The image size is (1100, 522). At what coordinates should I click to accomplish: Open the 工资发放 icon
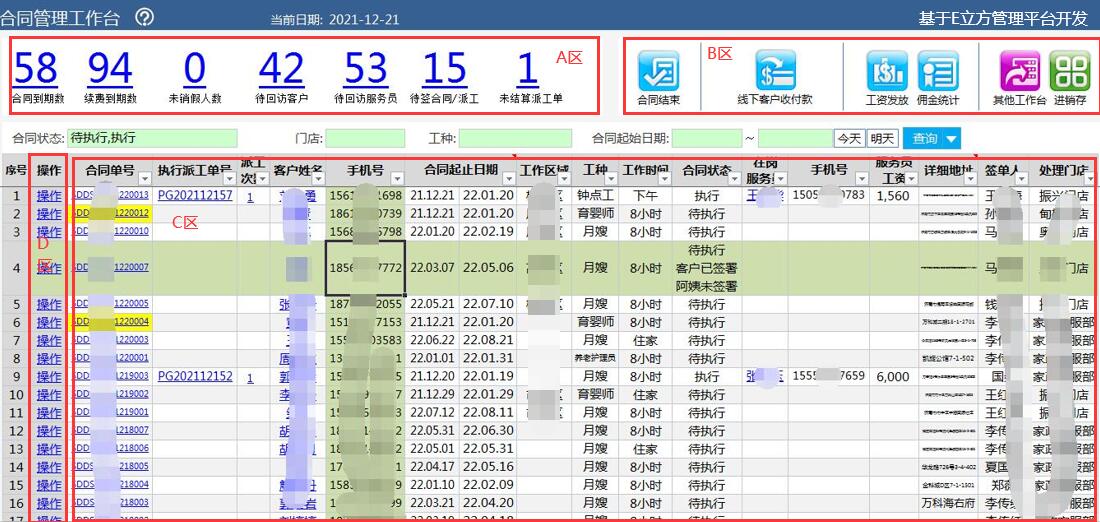click(887, 71)
